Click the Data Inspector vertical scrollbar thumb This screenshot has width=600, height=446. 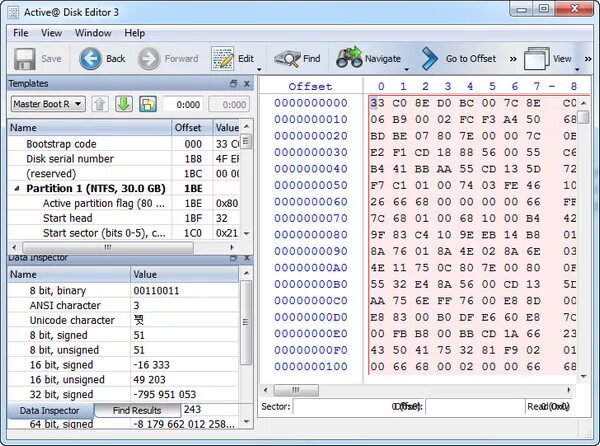point(246,322)
